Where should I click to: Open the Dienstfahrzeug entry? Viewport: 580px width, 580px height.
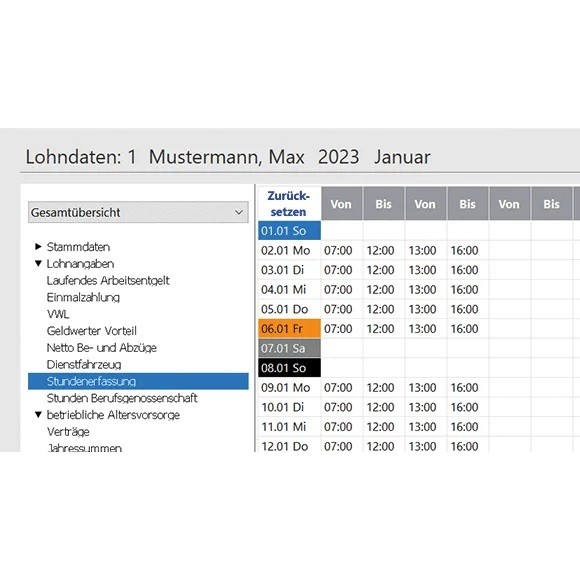pos(84,364)
